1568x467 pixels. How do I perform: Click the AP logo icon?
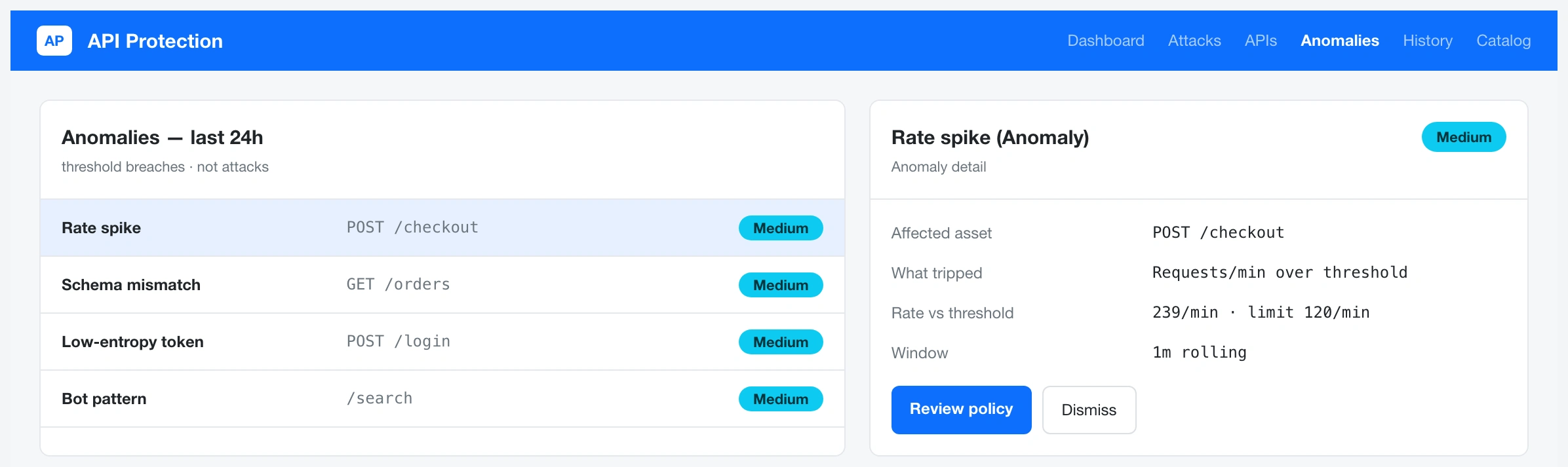point(54,41)
